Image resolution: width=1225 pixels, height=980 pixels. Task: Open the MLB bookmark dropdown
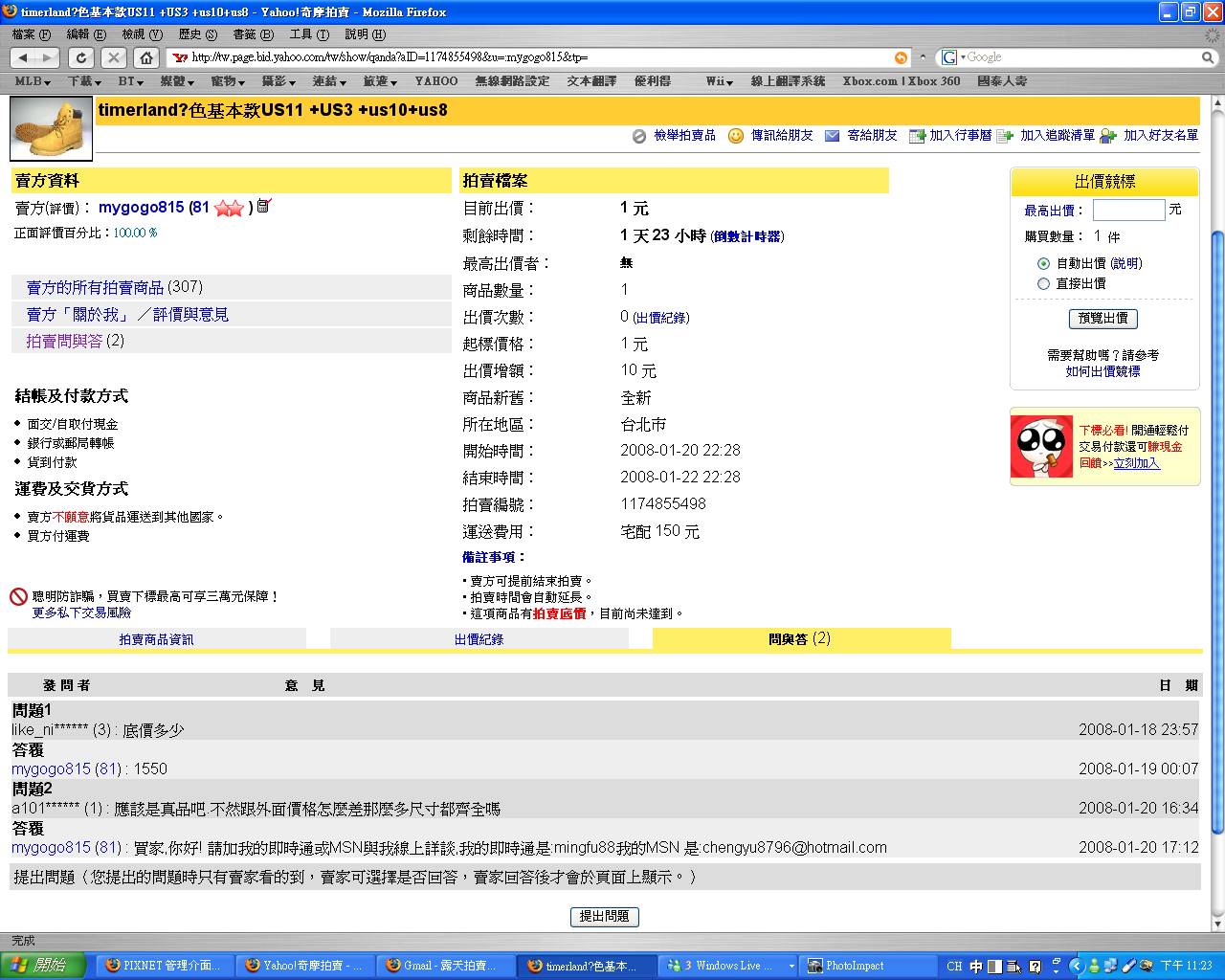33,81
